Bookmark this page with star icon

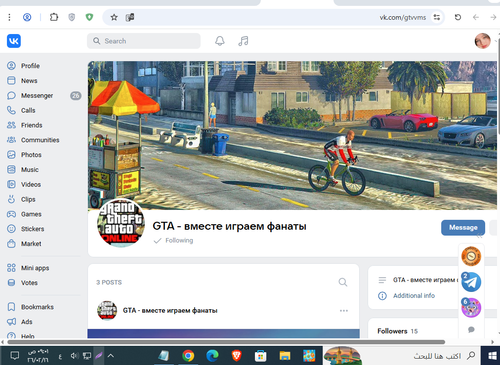pos(114,17)
